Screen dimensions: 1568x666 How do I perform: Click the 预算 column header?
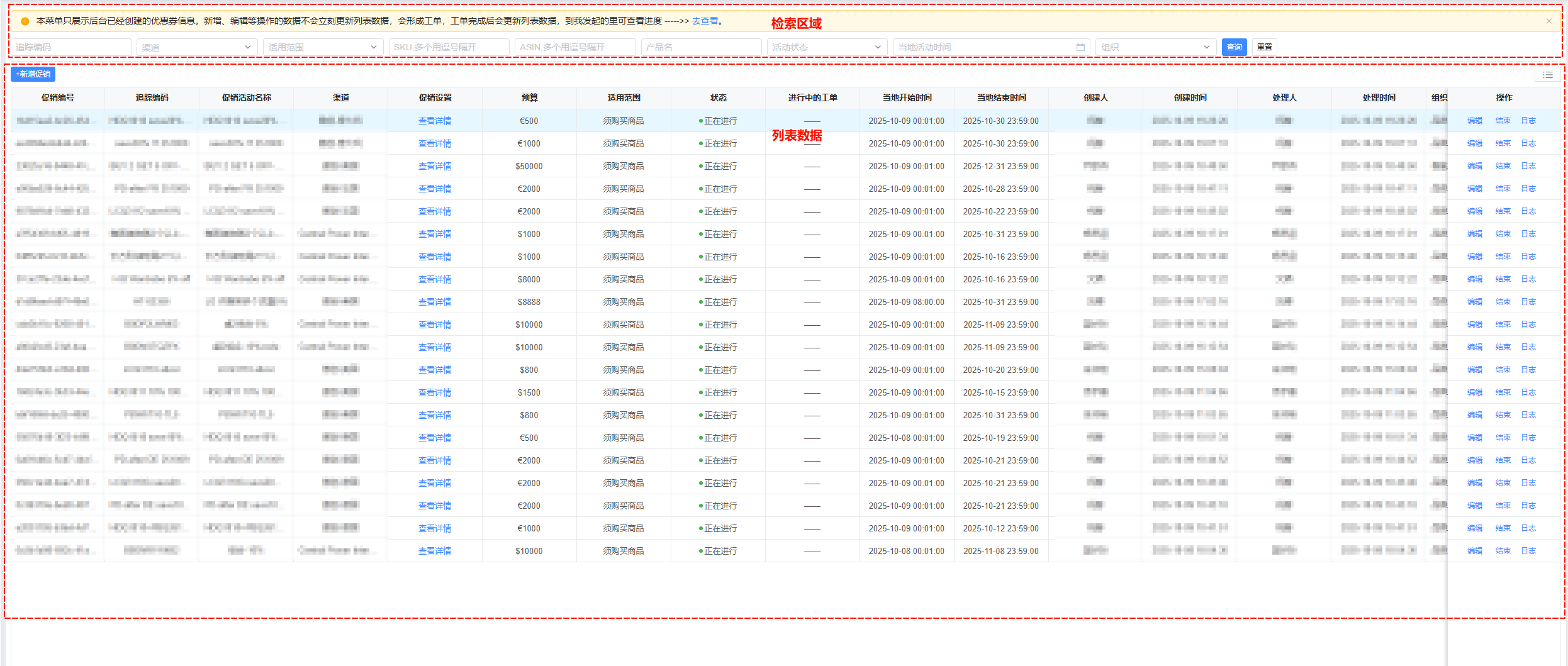(529, 97)
